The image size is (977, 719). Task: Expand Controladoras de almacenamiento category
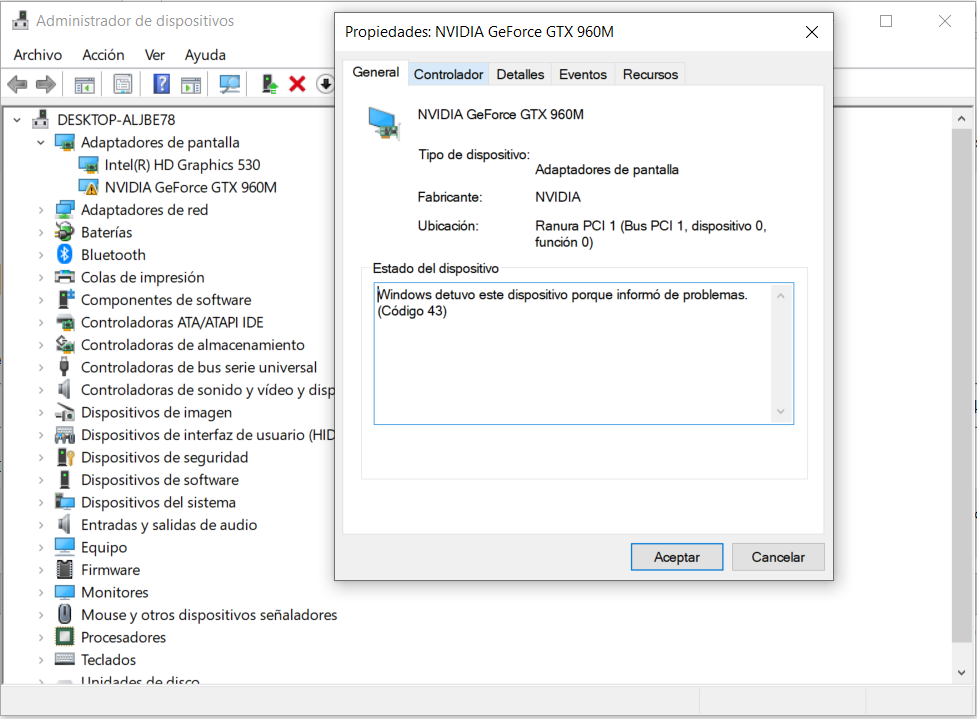41,345
